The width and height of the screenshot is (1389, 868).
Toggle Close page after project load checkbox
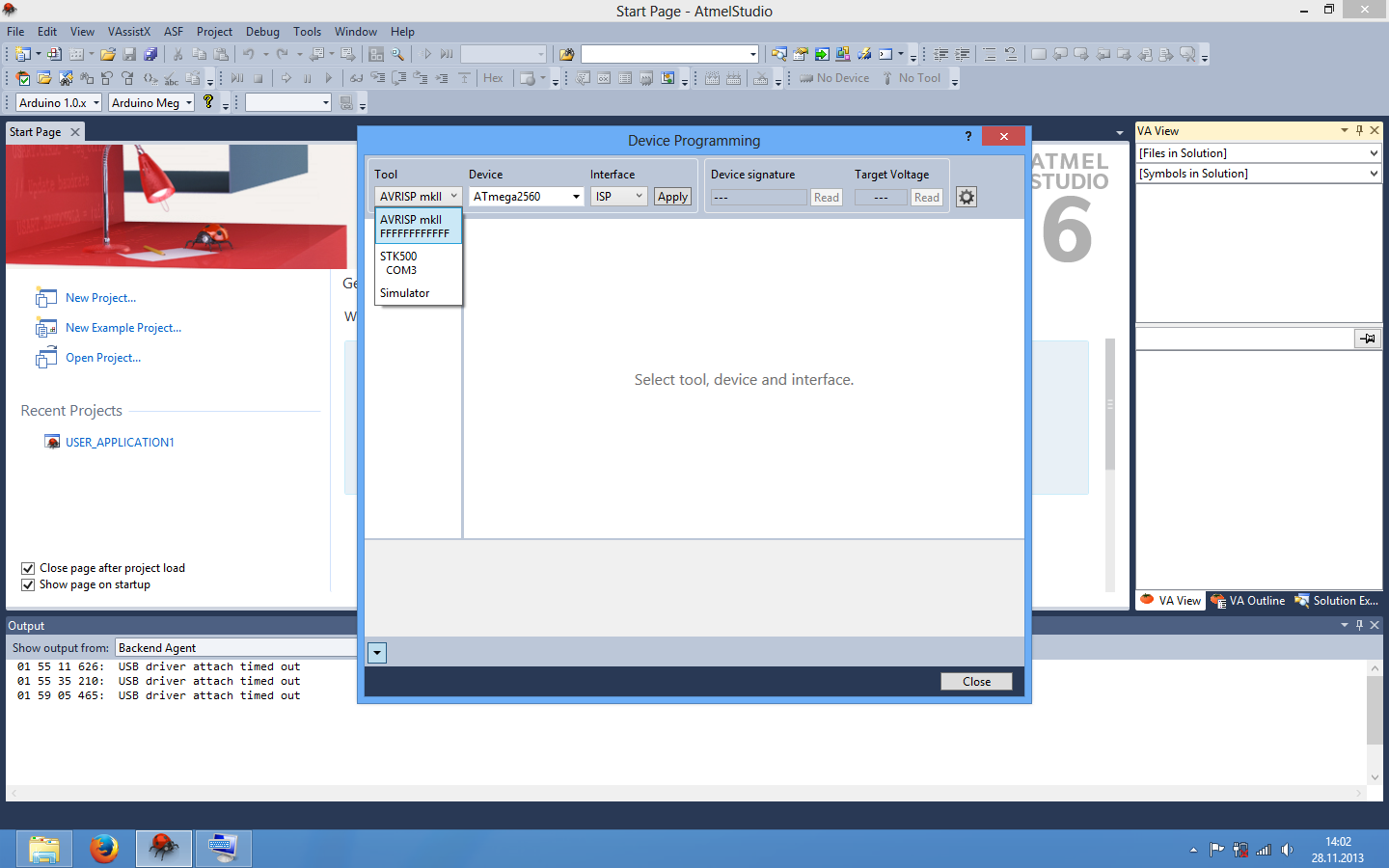(28, 568)
